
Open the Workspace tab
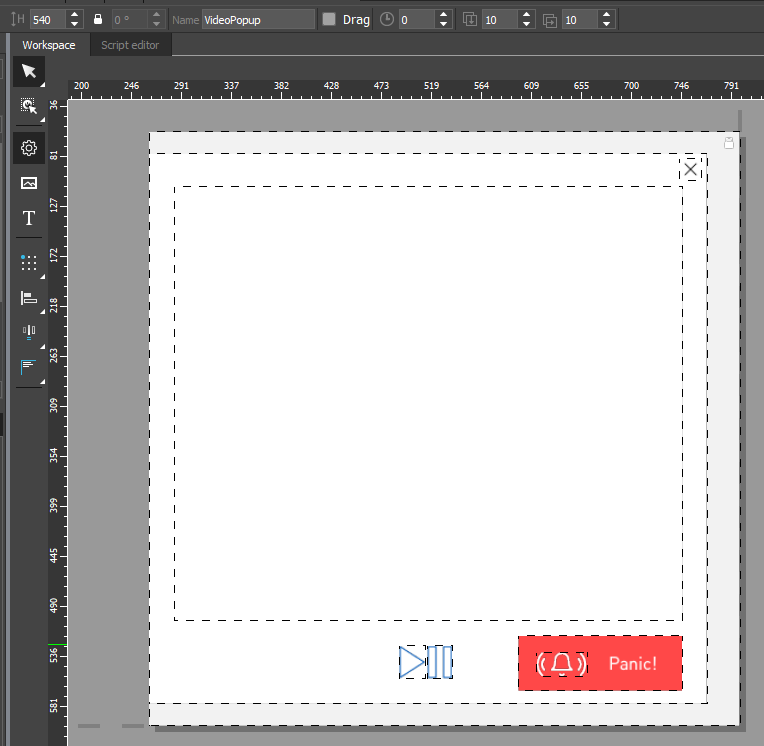(x=49, y=45)
